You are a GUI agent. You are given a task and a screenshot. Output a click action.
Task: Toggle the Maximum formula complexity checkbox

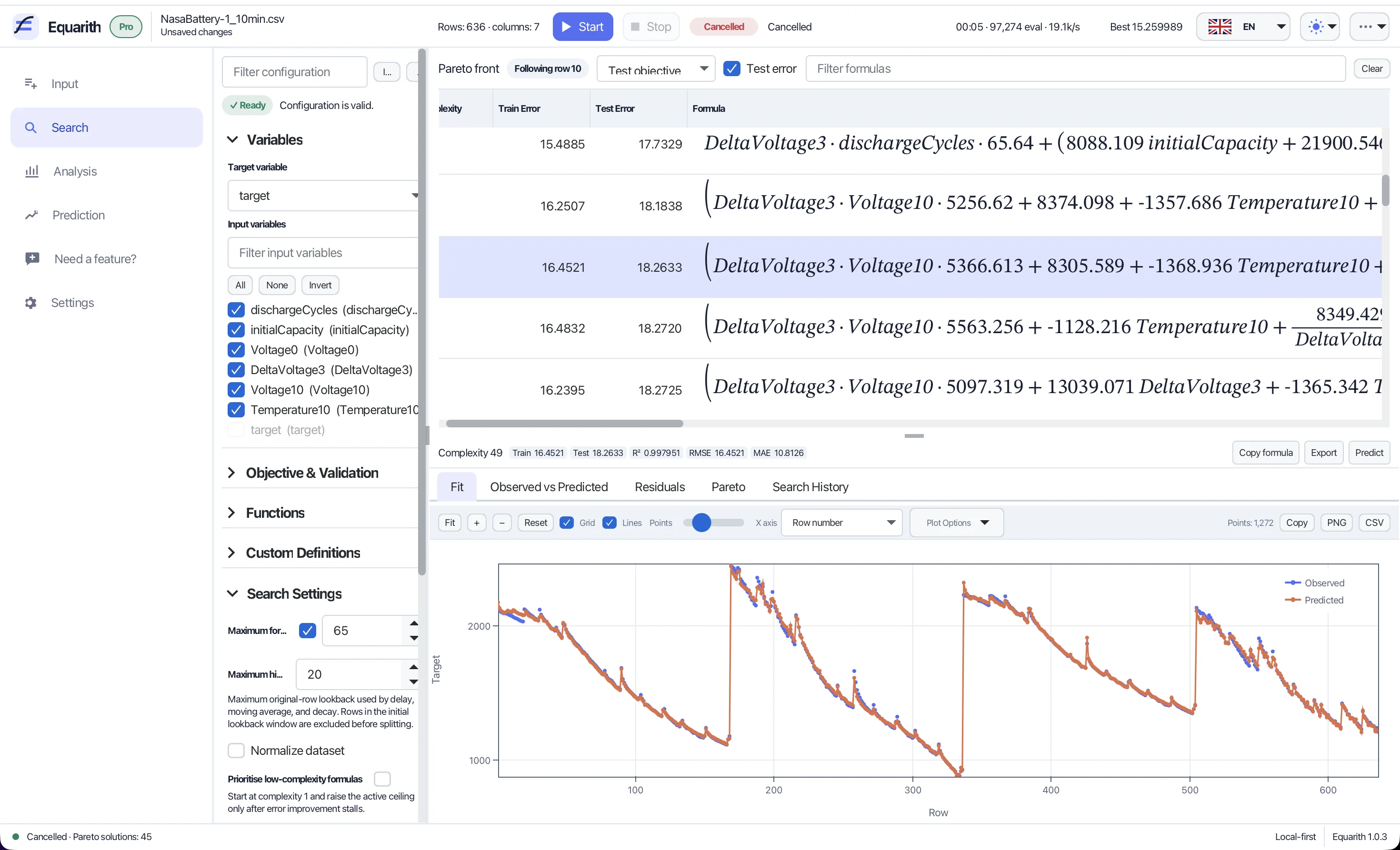pyautogui.click(x=308, y=630)
